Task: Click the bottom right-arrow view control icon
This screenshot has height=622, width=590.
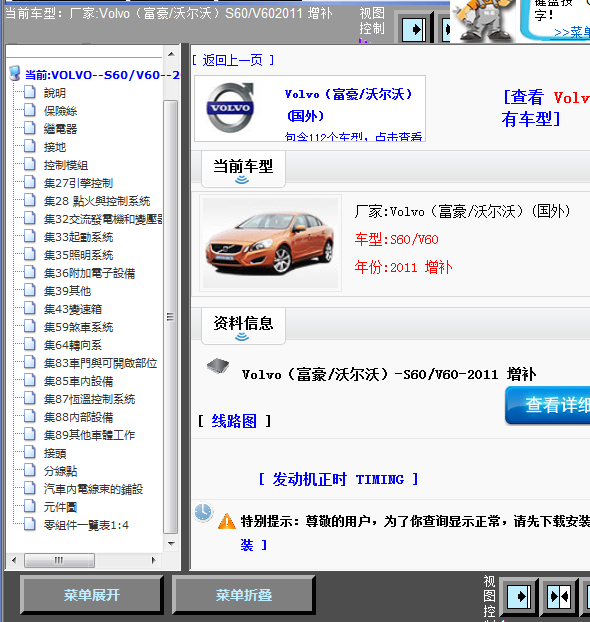Action: [519, 596]
